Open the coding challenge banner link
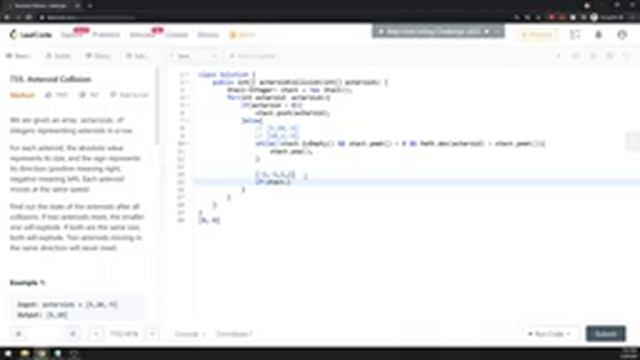The height and width of the screenshot is (360, 640). 433,31
